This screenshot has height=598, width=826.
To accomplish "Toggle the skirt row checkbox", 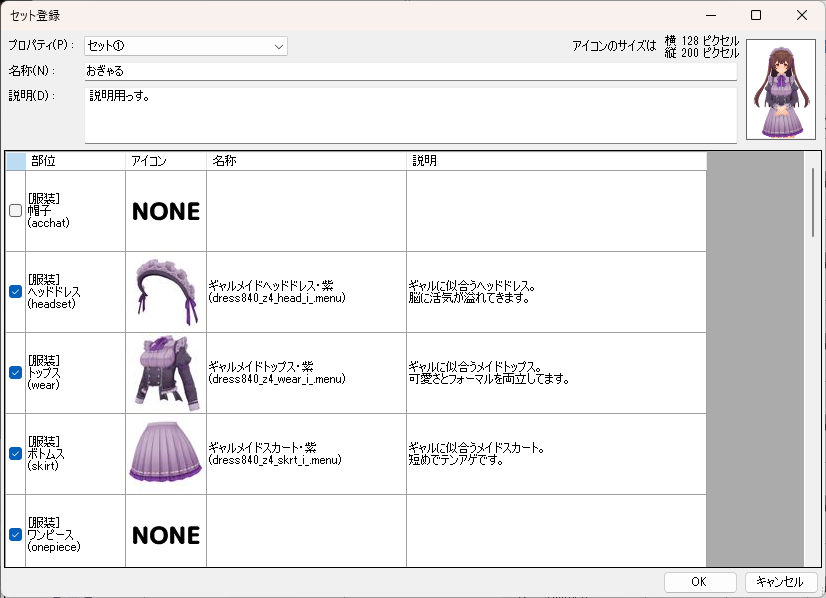I will pyautogui.click(x=15, y=454).
